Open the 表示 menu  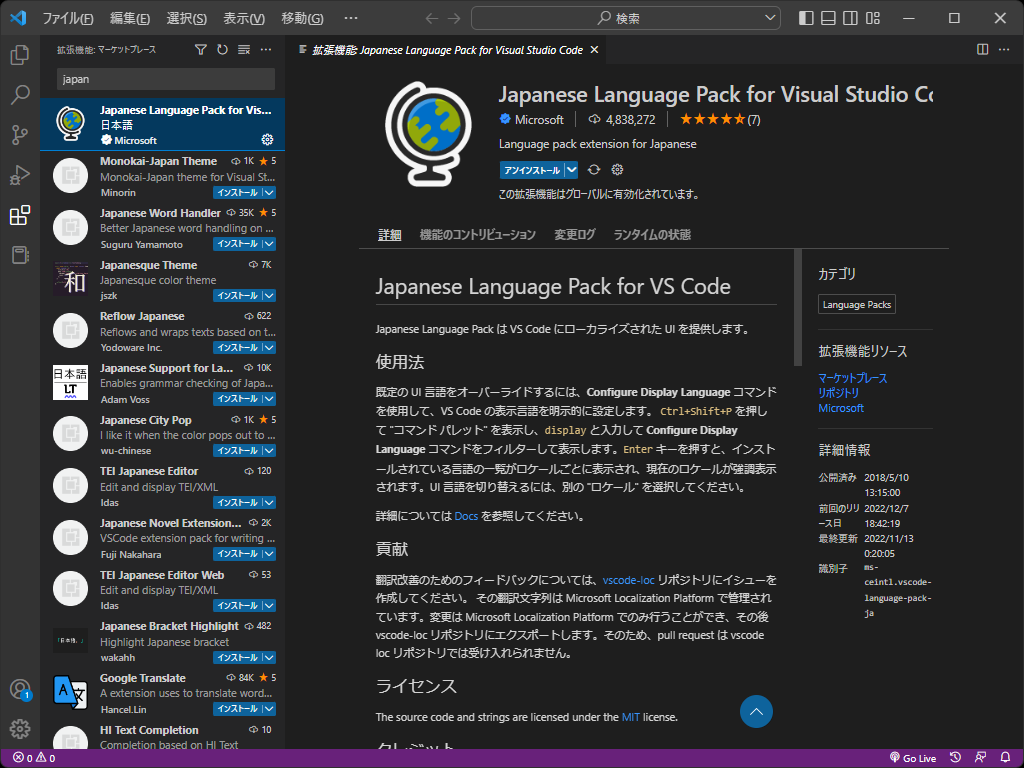(244, 18)
